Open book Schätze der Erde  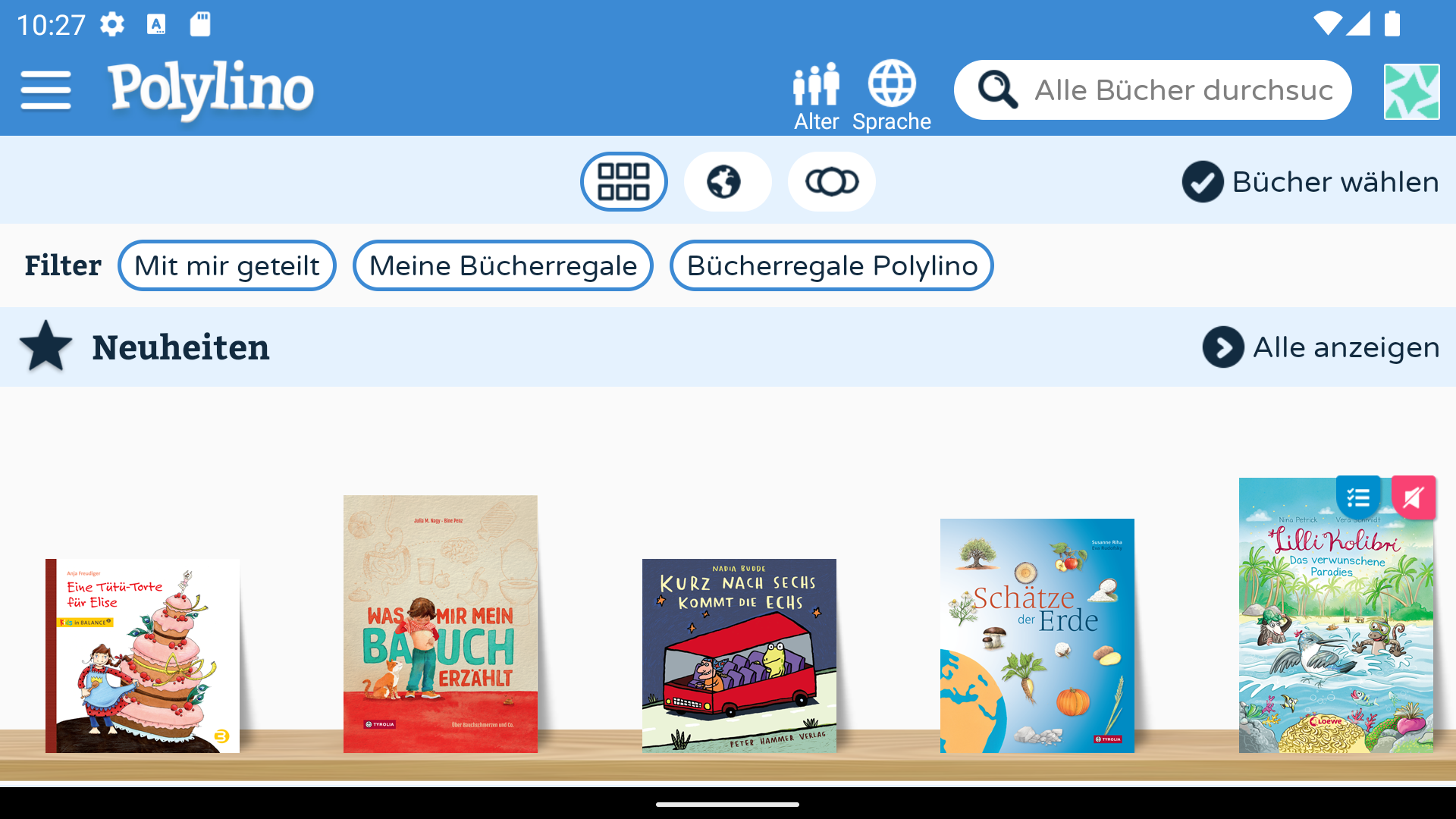[1037, 635]
